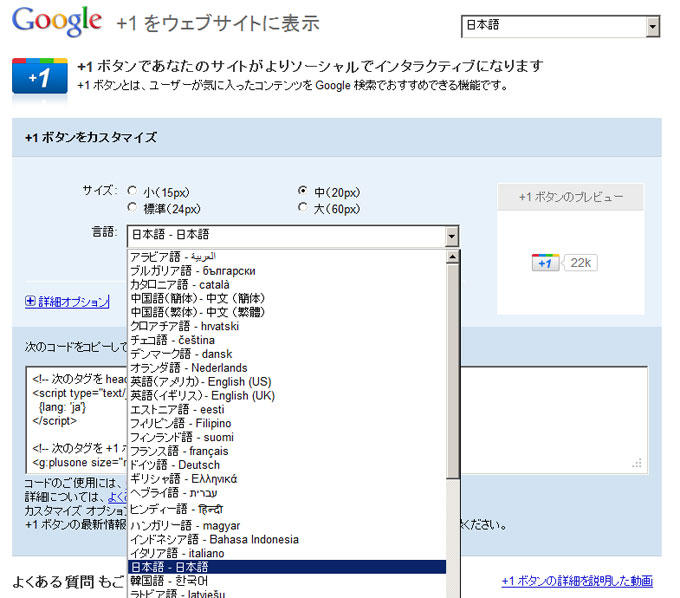Choose フランス語 - français option
The width and height of the screenshot is (680, 598).
pos(287,451)
